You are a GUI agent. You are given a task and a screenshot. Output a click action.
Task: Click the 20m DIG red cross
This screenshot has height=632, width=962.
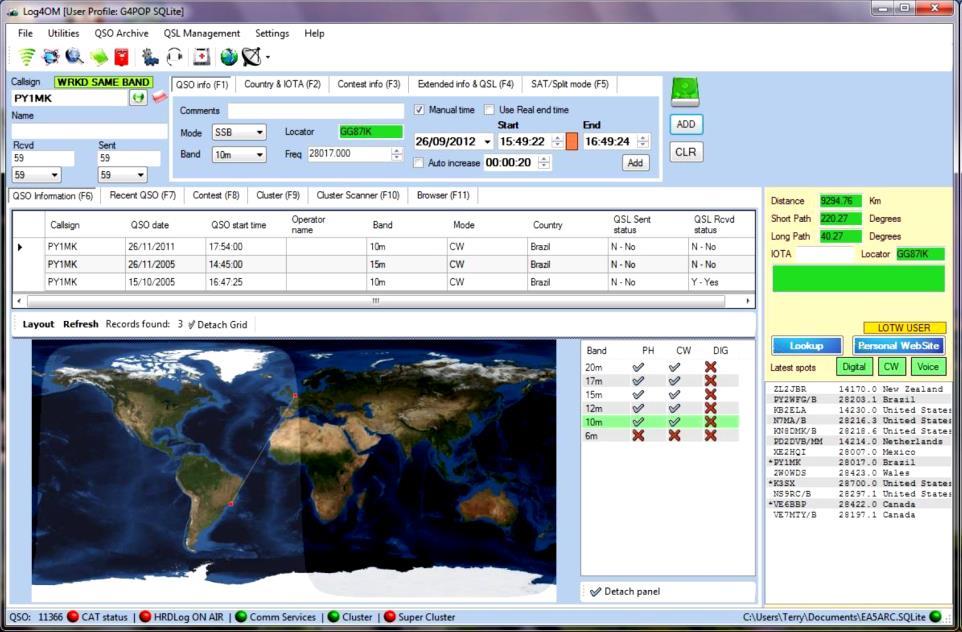pos(710,367)
